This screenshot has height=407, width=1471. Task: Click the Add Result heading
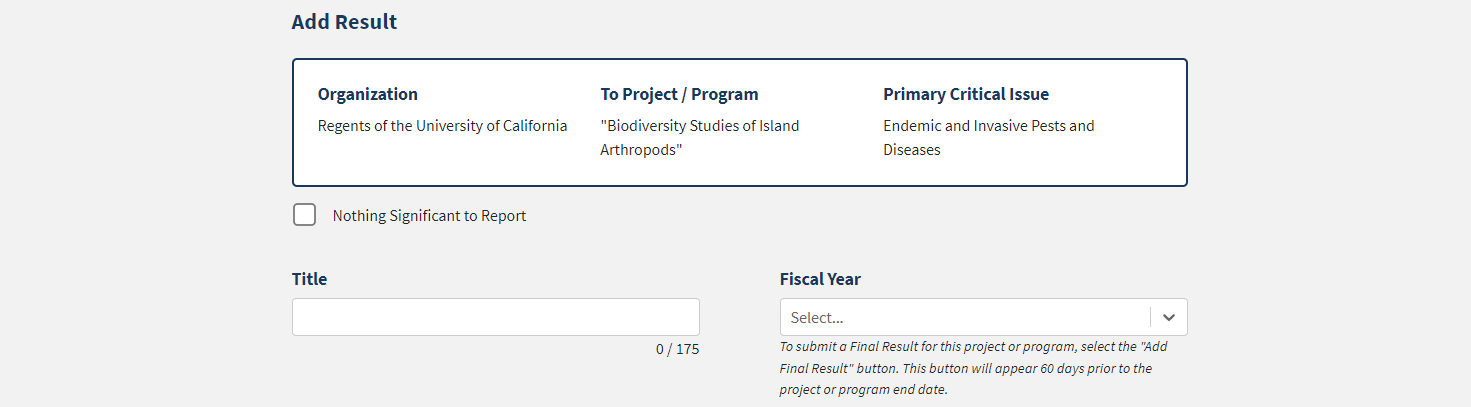[x=344, y=22]
